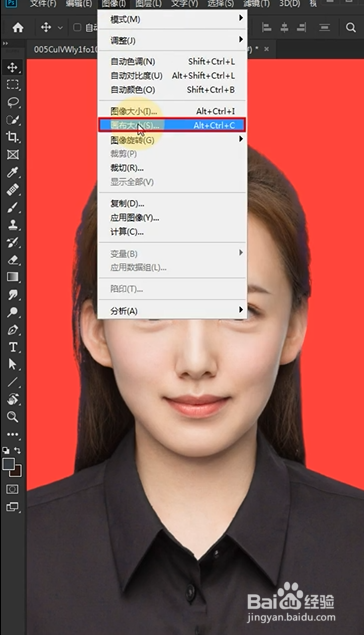
Task: Select the Eyedropper tool
Action: point(13,172)
